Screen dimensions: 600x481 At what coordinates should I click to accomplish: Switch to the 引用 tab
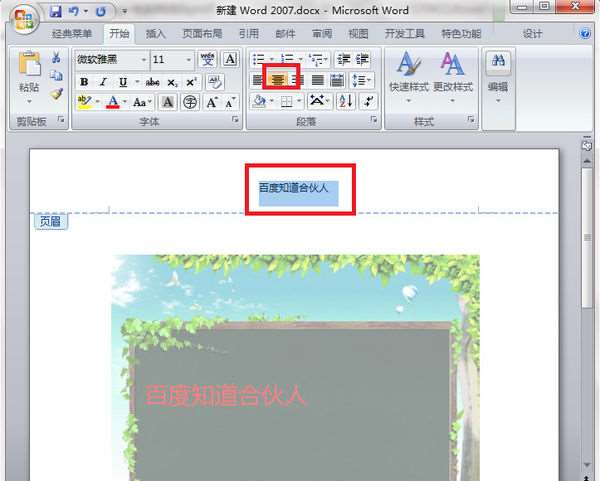pos(249,34)
